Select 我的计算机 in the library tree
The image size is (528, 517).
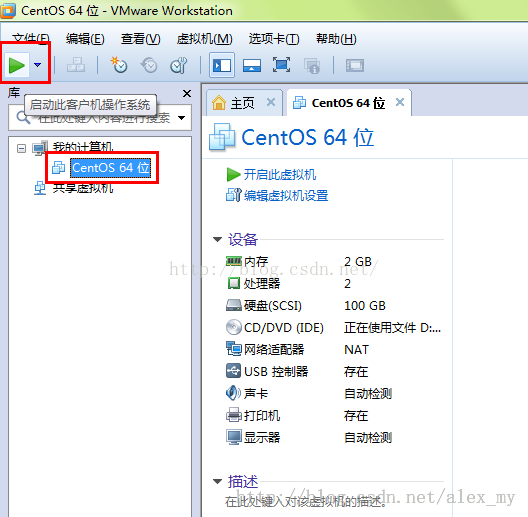coord(83,147)
